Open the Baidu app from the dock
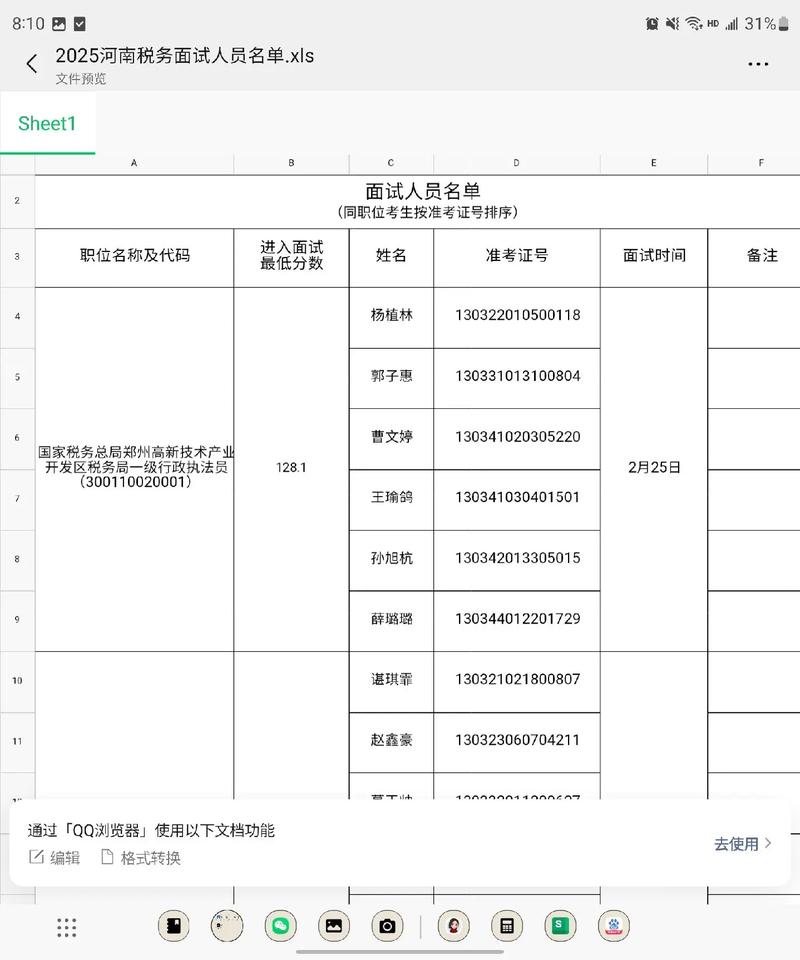The image size is (800, 960). 614,926
